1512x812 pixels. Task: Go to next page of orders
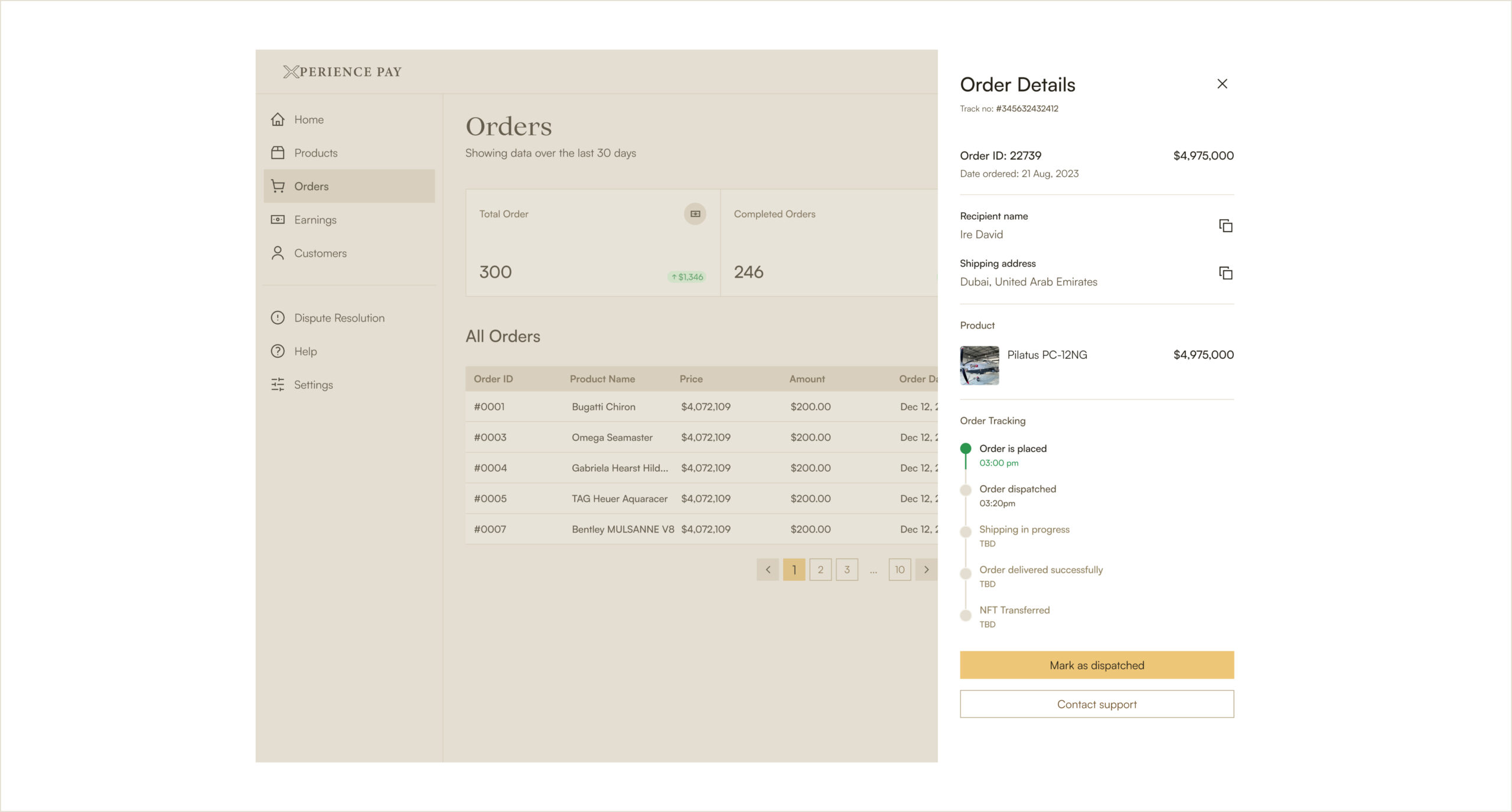pos(926,570)
